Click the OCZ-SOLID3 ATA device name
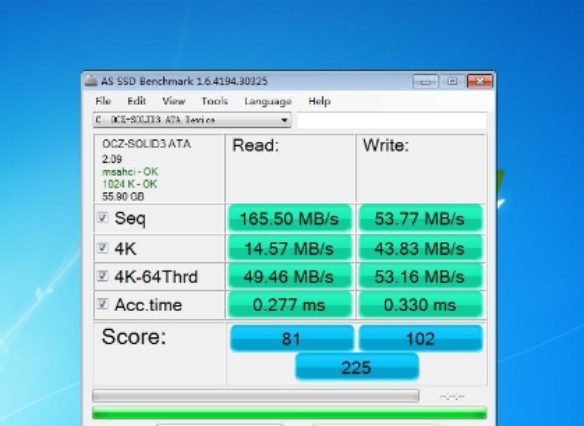This screenshot has height=426, width=584. pyautogui.click(x=146, y=144)
